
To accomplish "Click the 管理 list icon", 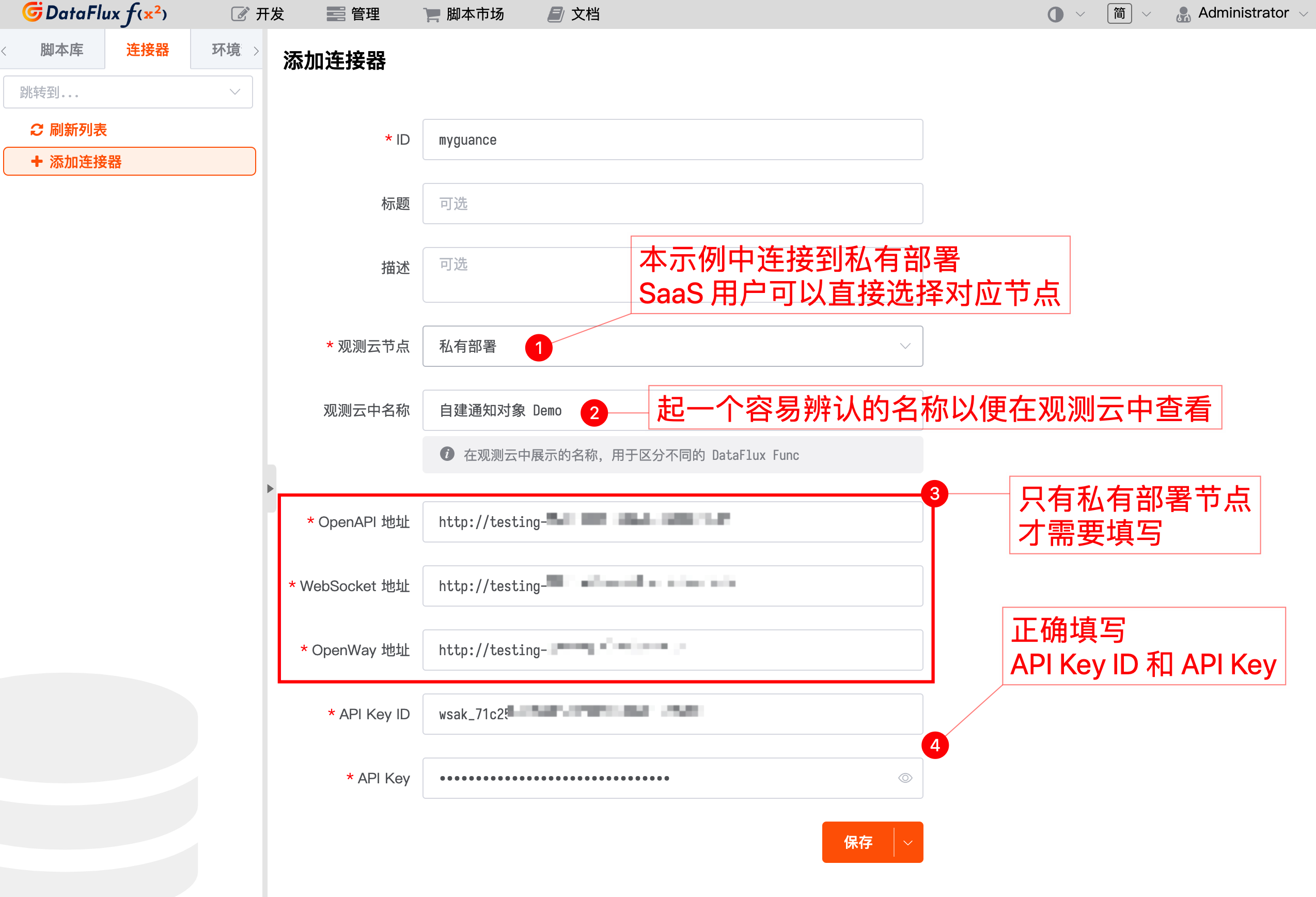I will pyautogui.click(x=336, y=14).
